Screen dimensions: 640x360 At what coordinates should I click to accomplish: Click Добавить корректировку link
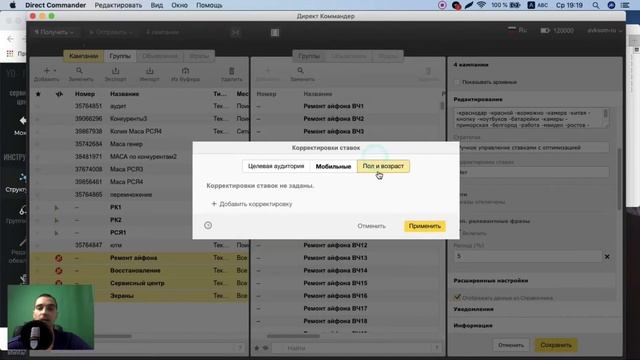click(251, 204)
